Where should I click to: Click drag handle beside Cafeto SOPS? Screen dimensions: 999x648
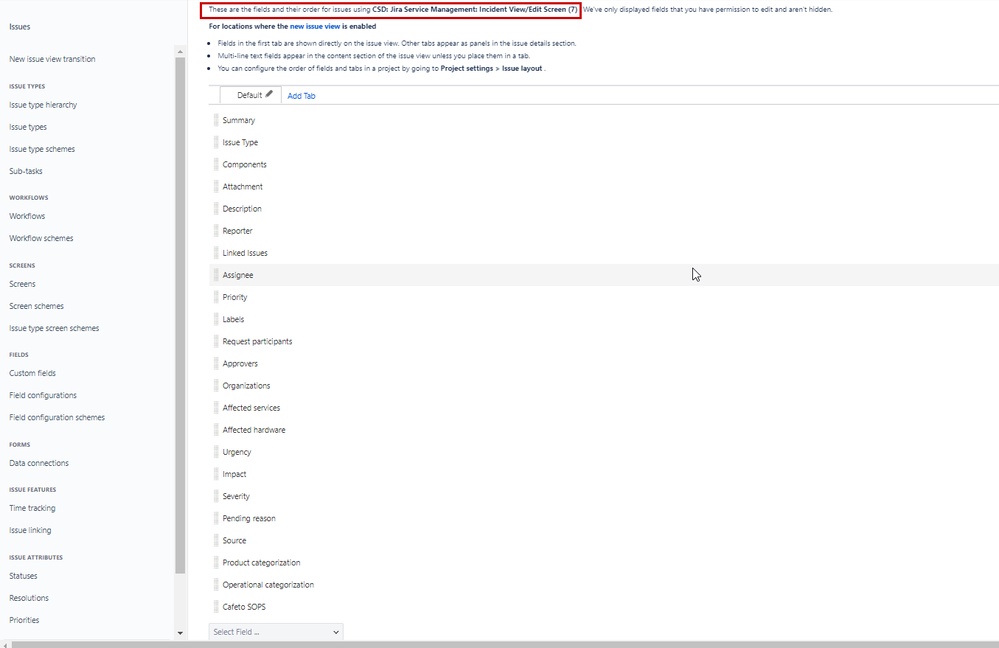(216, 607)
